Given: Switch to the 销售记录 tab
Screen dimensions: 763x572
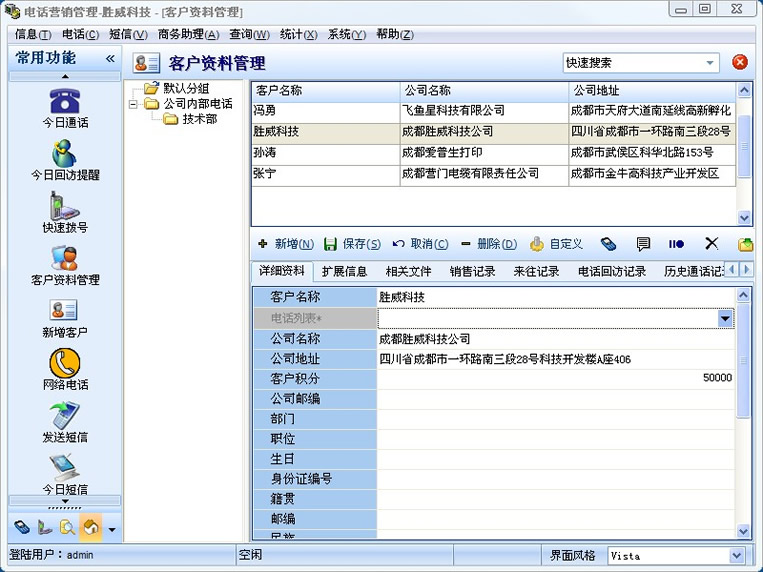Looking at the screenshot, I should click(x=472, y=271).
